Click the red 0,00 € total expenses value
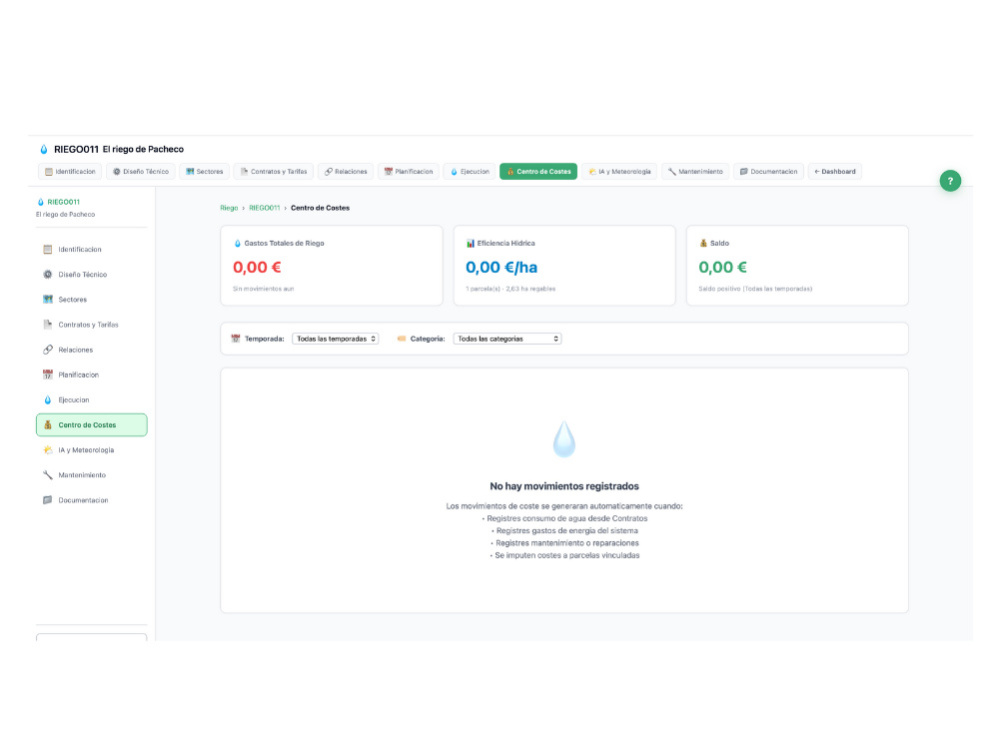The width and height of the screenshot is (1000, 750). tap(257, 267)
